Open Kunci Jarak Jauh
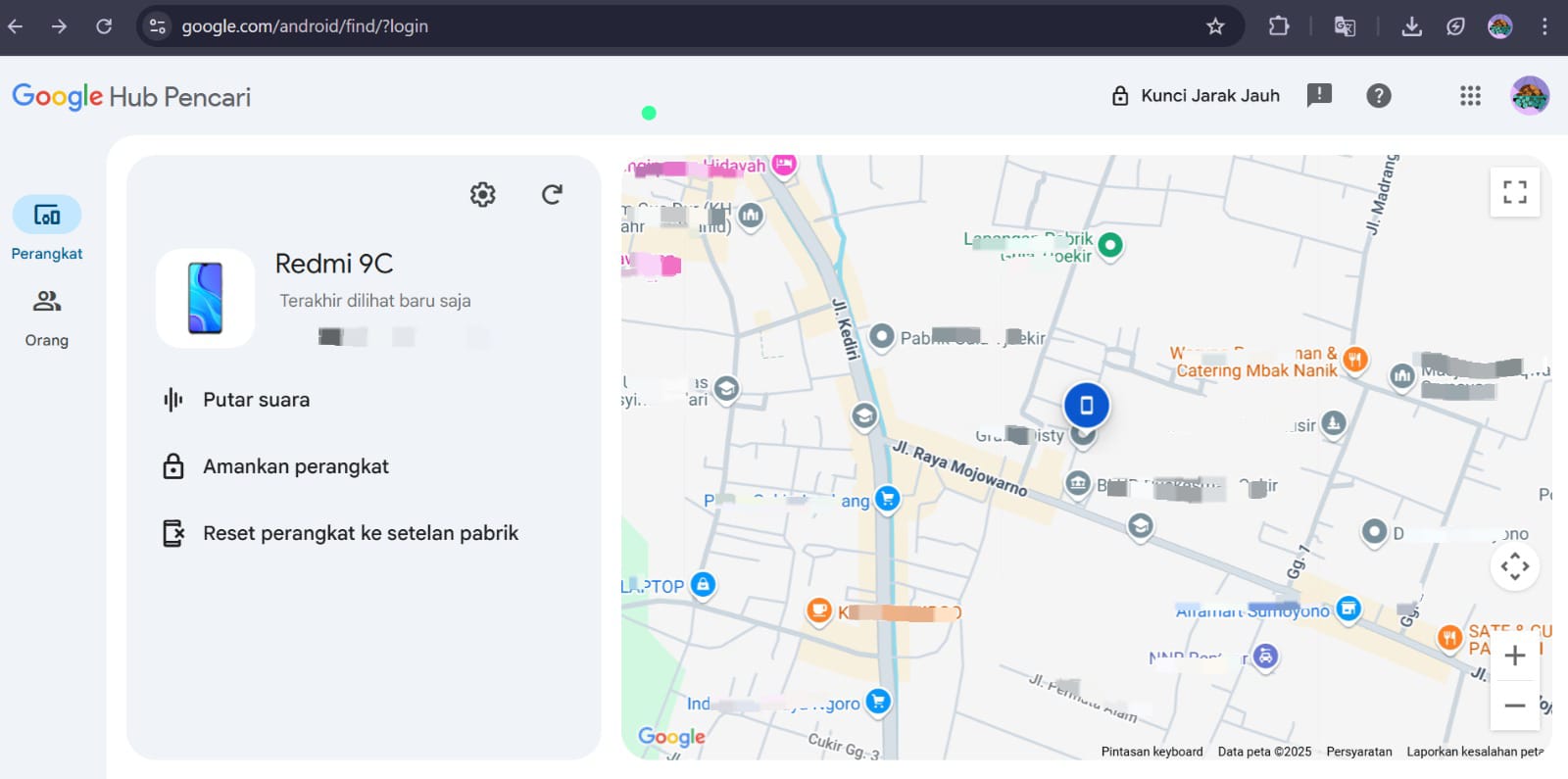 pyautogui.click(x=1196, y=95)
